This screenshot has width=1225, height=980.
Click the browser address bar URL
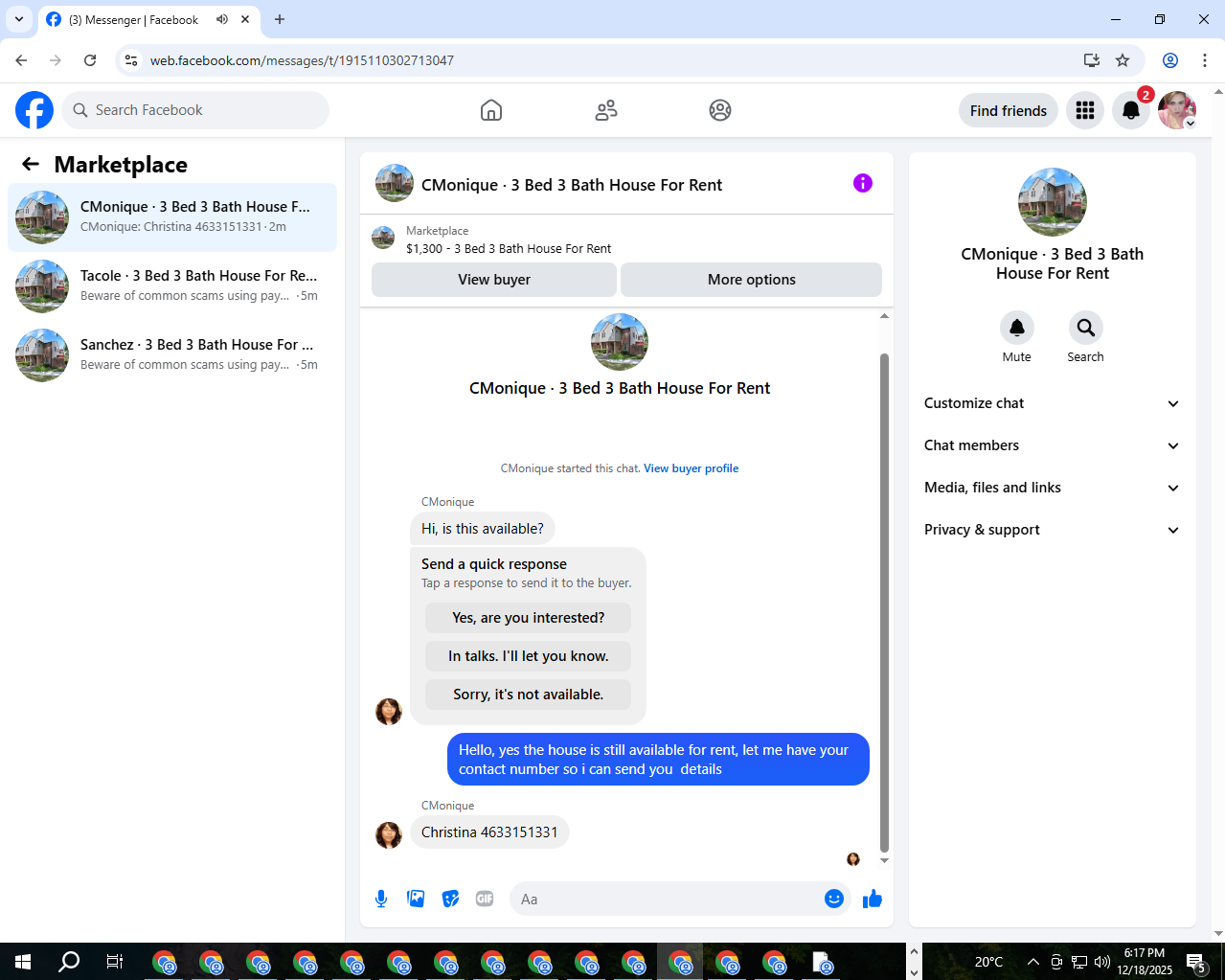[302, 60]
